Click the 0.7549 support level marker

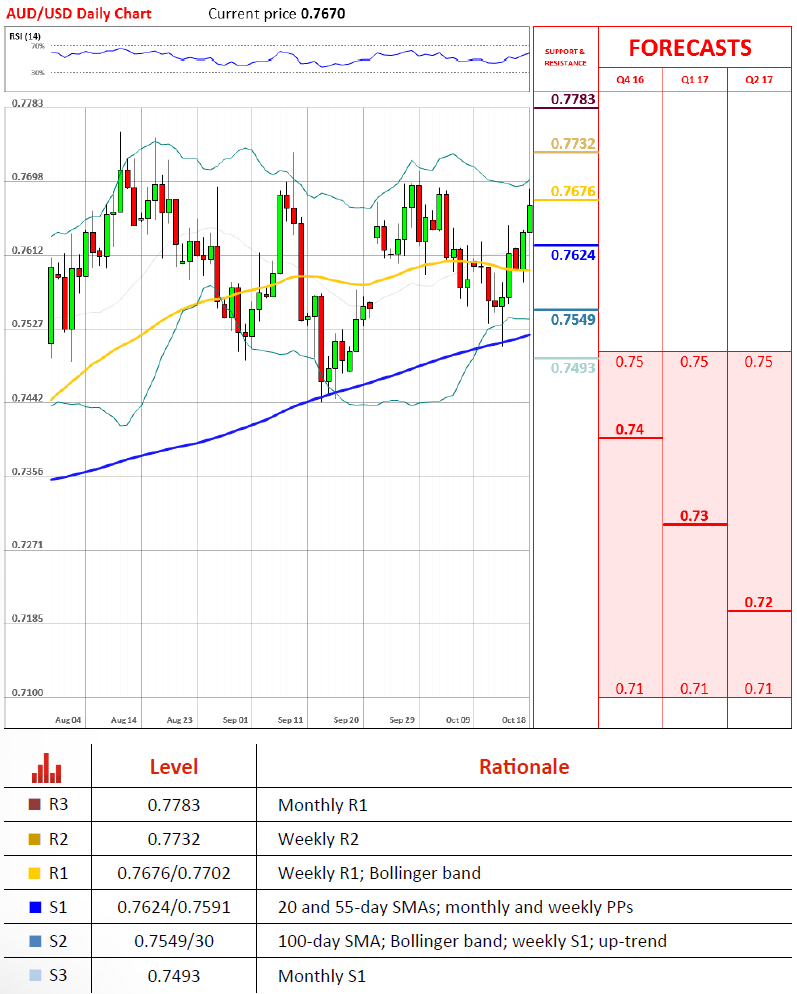tap(573, 320)
